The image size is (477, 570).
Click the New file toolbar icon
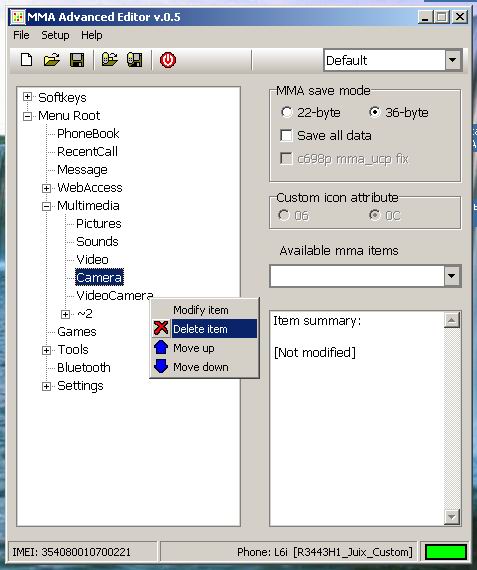(26, 60)
